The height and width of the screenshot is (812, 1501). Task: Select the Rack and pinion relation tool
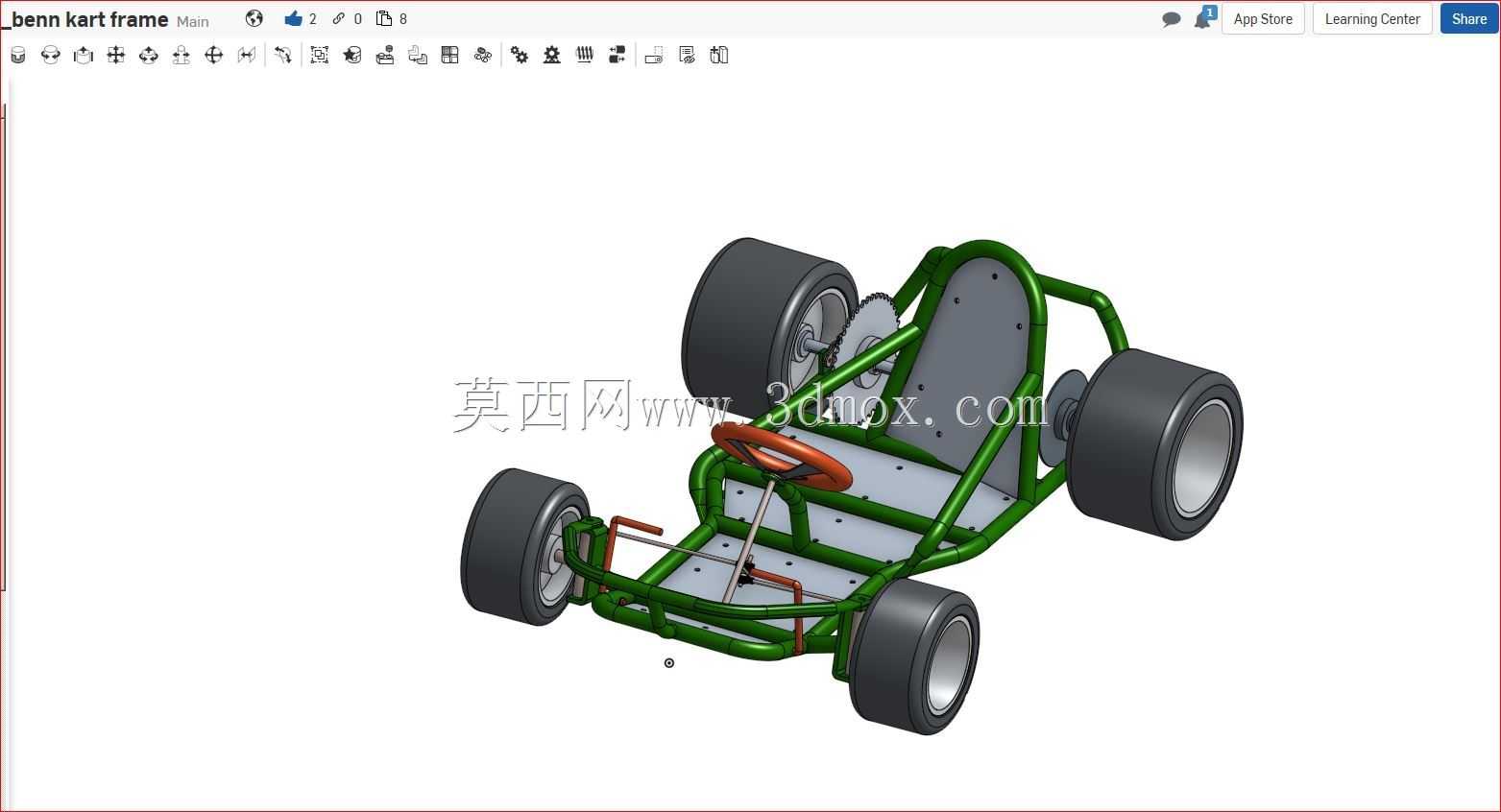[552, 56]
